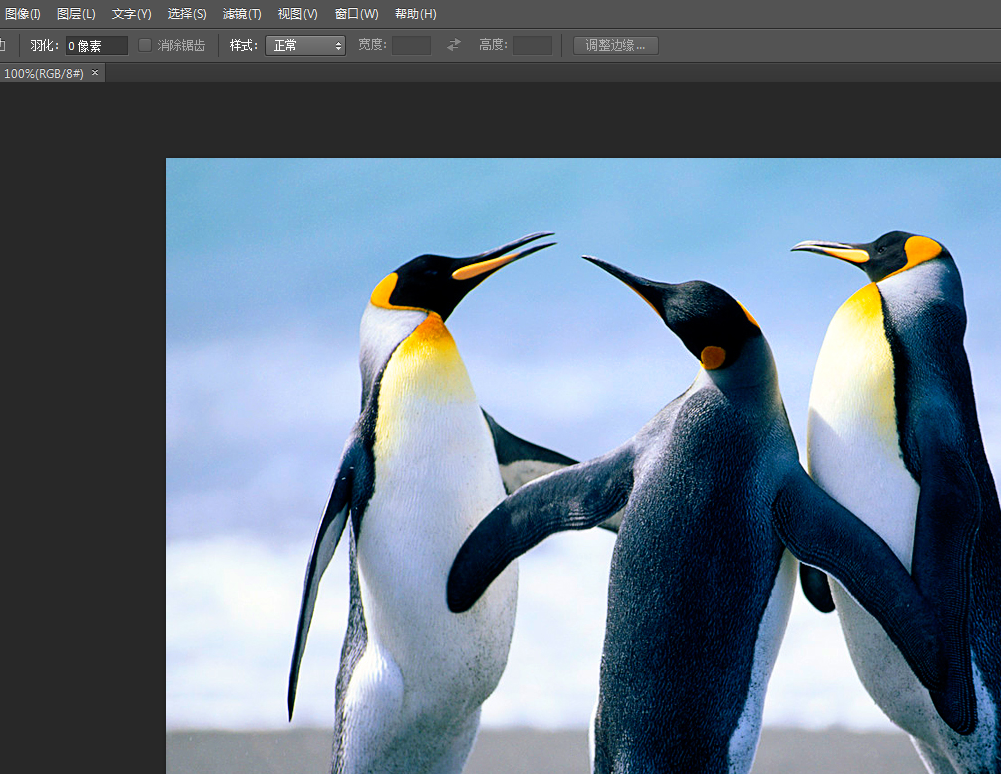The height and width of the screenshot is (774, 1001).
Task: Select the 100%(RGB/8#) document tab
Action: click(x=43, y=73)
